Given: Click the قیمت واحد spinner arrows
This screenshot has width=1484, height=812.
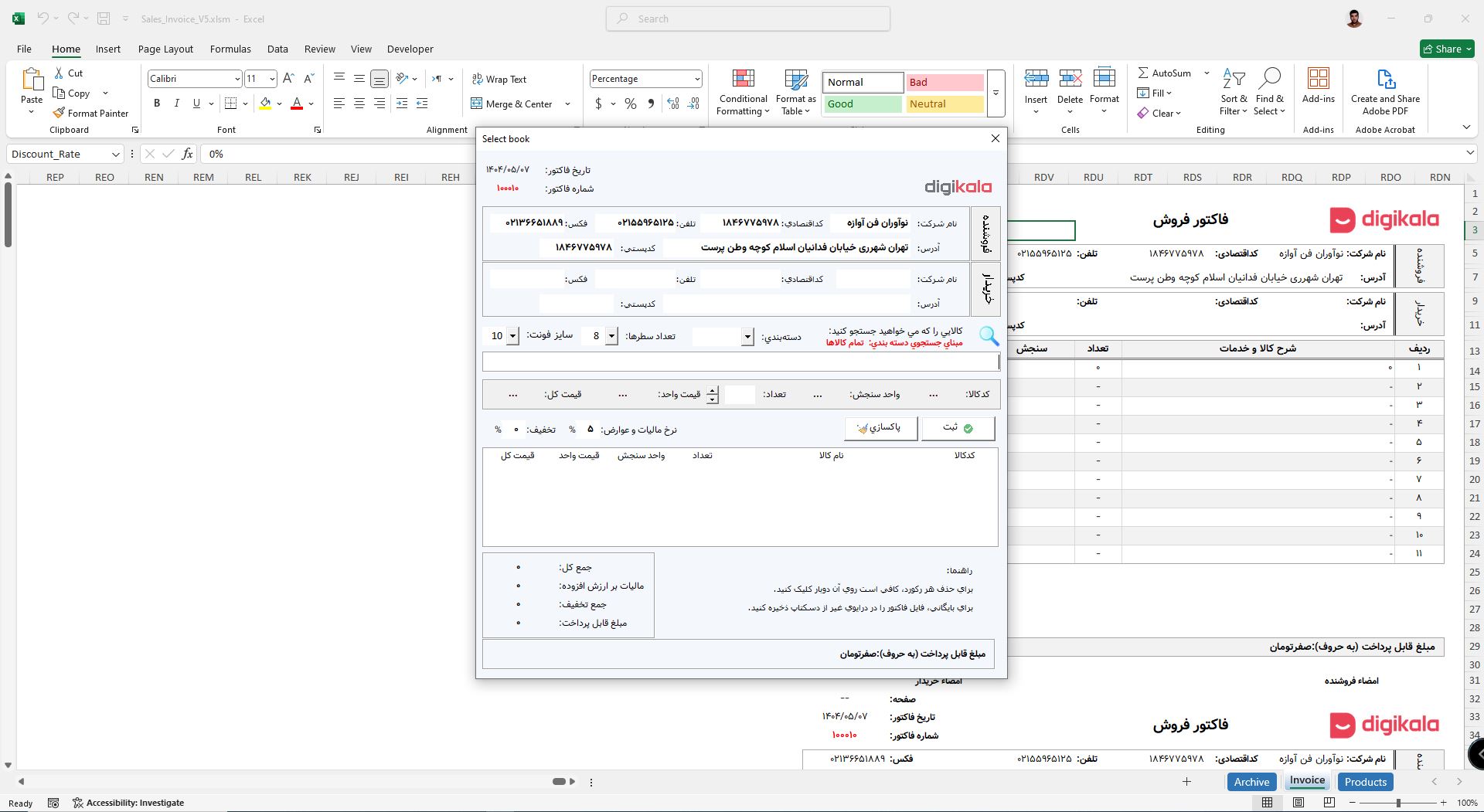Looking at the screenshot, I should click(712, 395).
